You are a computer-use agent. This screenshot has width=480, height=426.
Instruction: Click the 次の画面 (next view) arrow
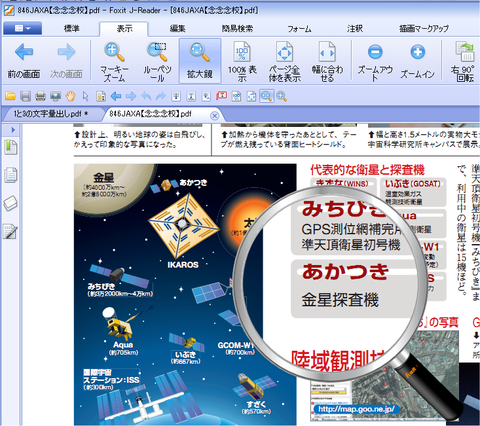point(66,61)
